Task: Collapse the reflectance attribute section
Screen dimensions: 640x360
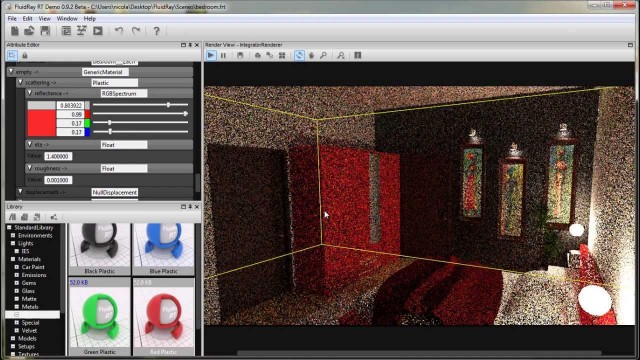Action: [29, 93]
